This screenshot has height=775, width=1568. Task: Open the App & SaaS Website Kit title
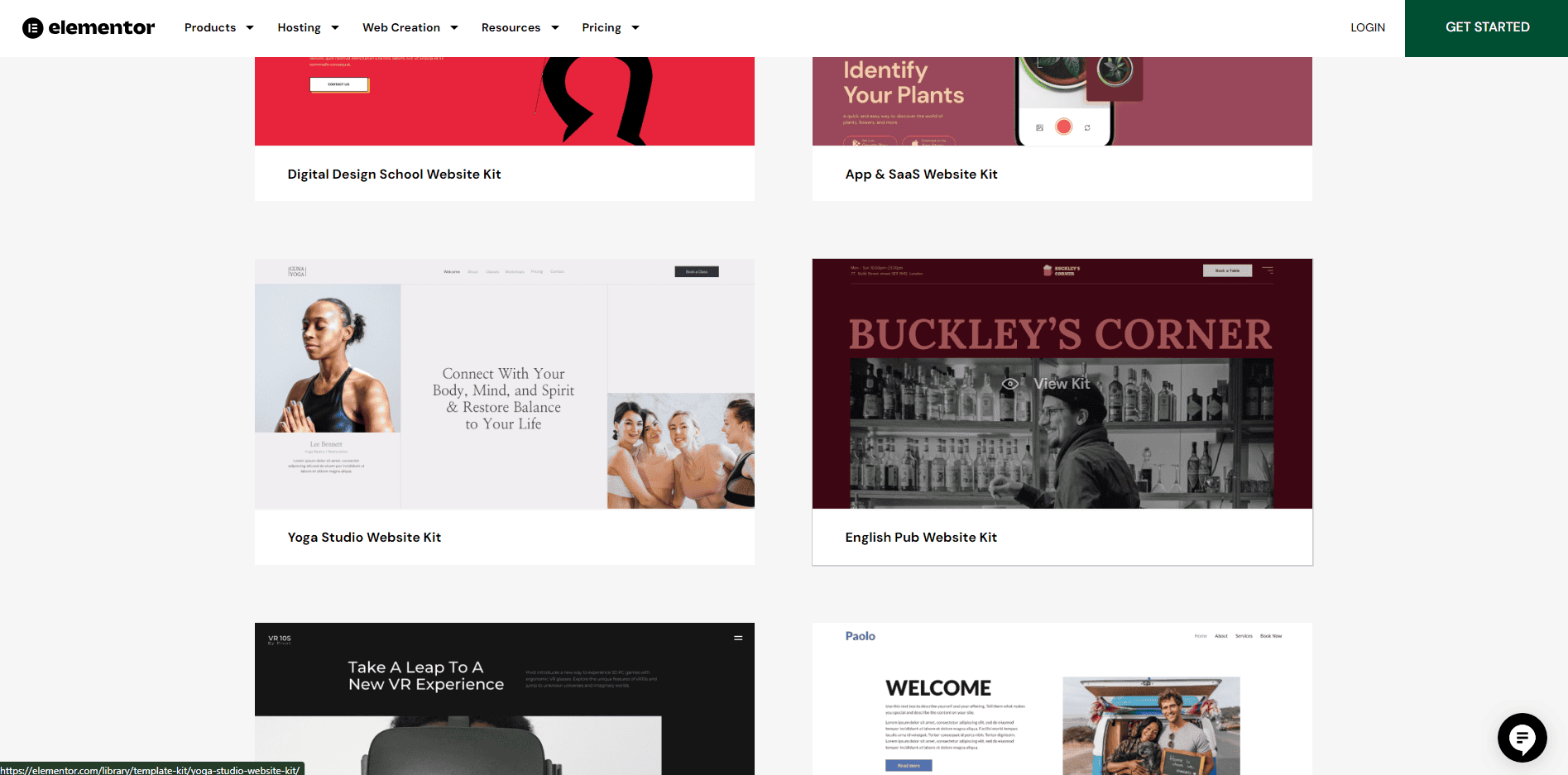pos(921,175)
